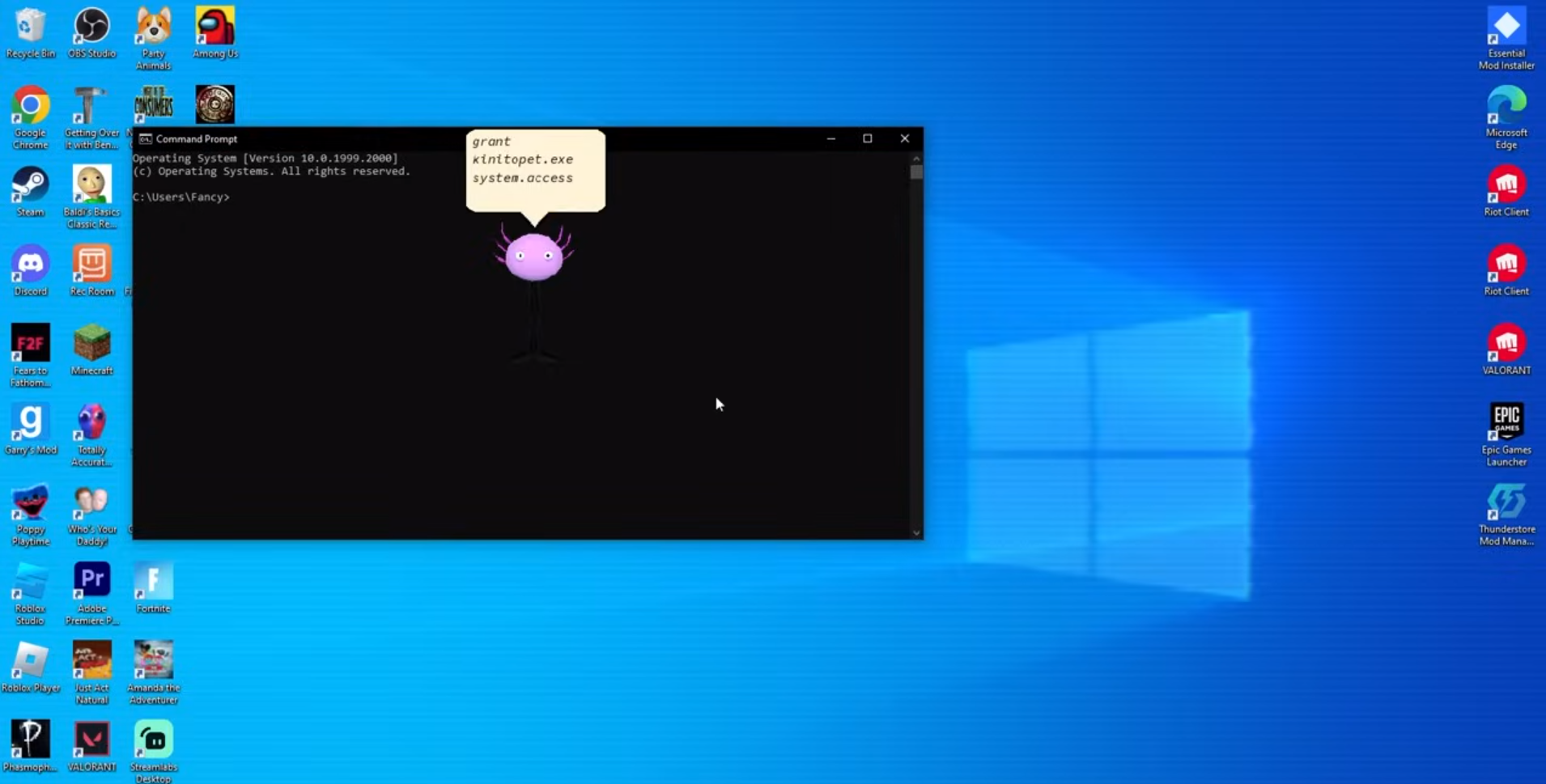
Task: Click the '(c) Operating Systems. All rights reserved.' line
Action: coord(272,172)
